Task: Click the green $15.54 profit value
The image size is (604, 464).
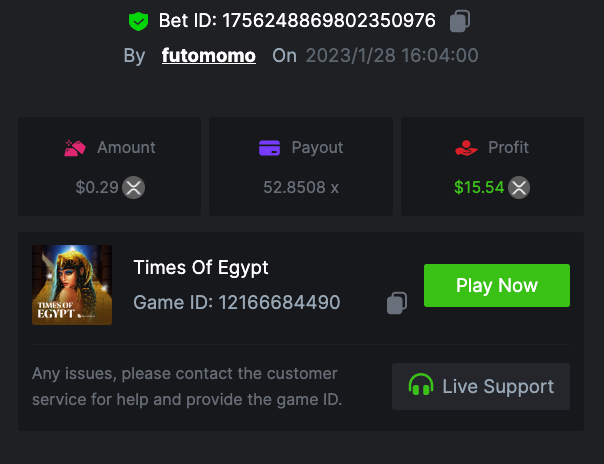Action: click(479, 187)
